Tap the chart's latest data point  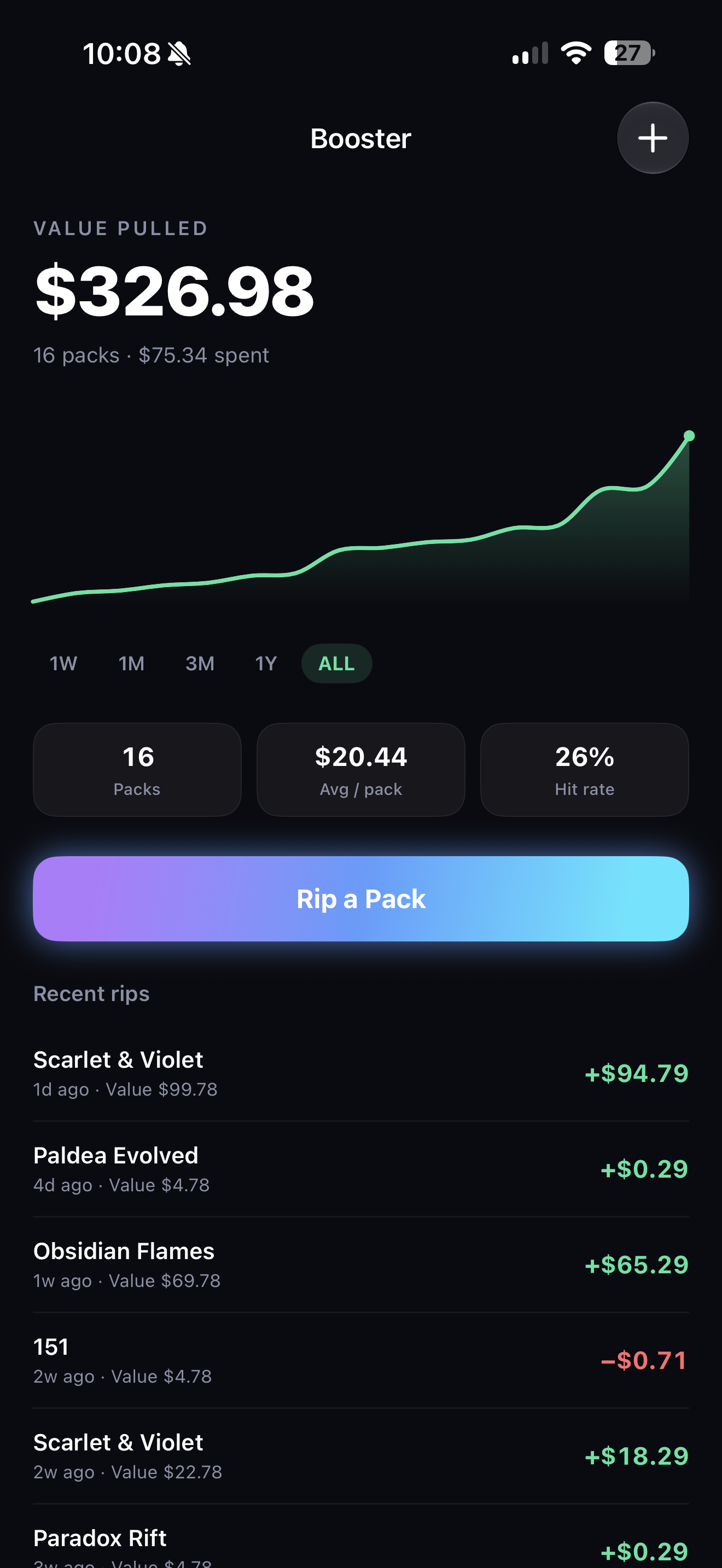point(689,436)
